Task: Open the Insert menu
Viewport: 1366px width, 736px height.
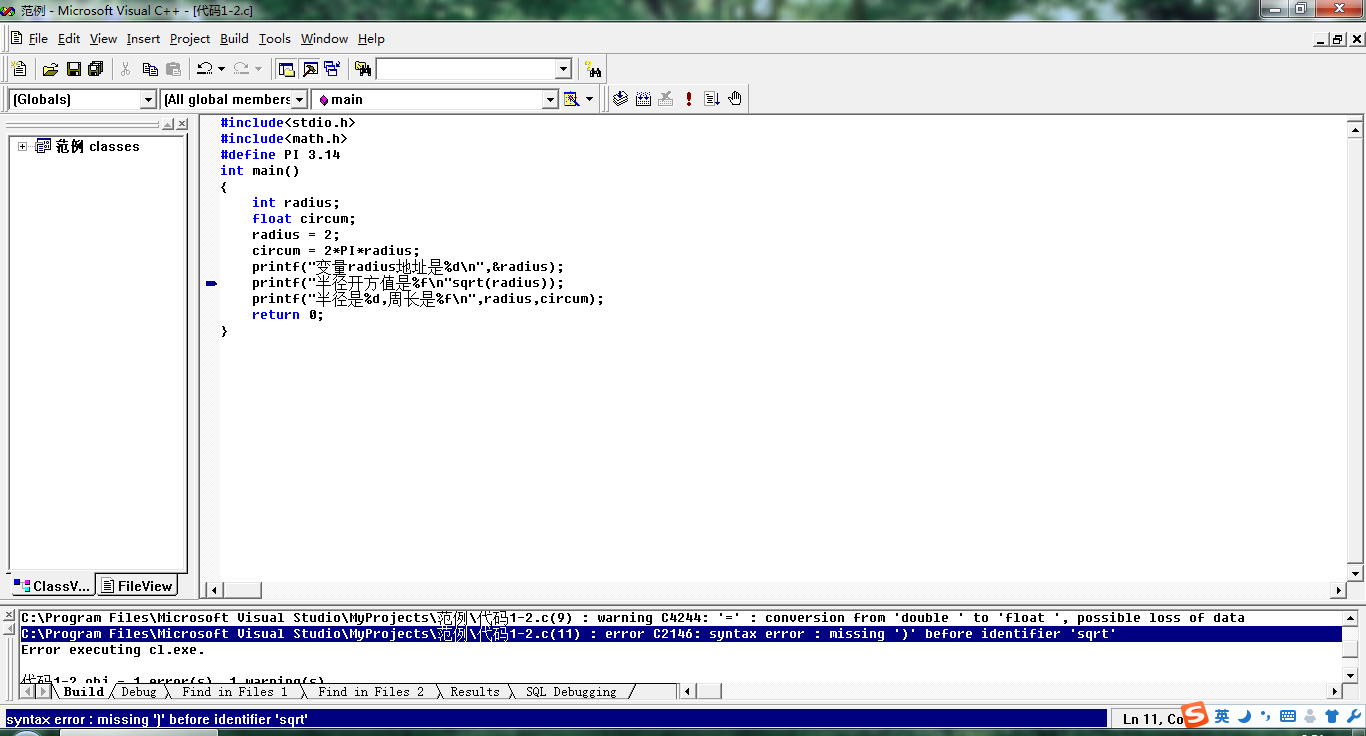Action: [143, 38]
